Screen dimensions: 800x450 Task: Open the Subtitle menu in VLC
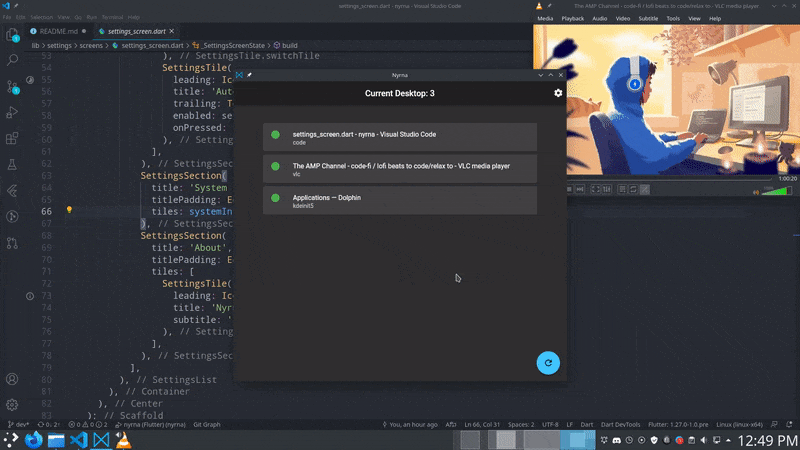(x=648, y=18)
